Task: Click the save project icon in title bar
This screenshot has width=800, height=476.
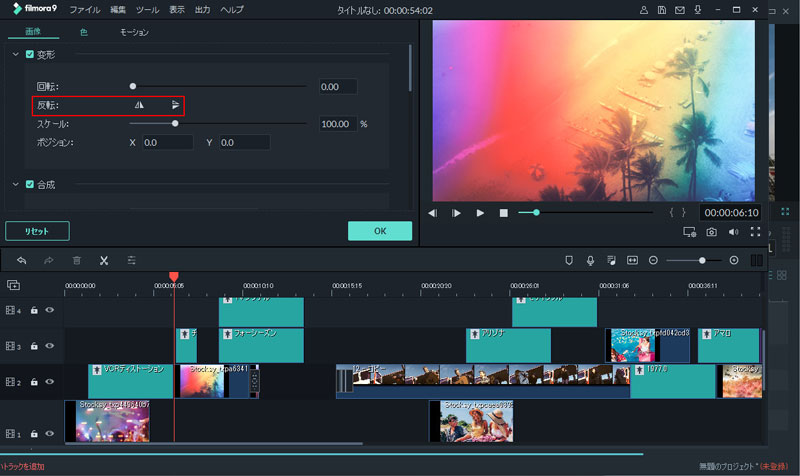Action: (x=662, y=10)
